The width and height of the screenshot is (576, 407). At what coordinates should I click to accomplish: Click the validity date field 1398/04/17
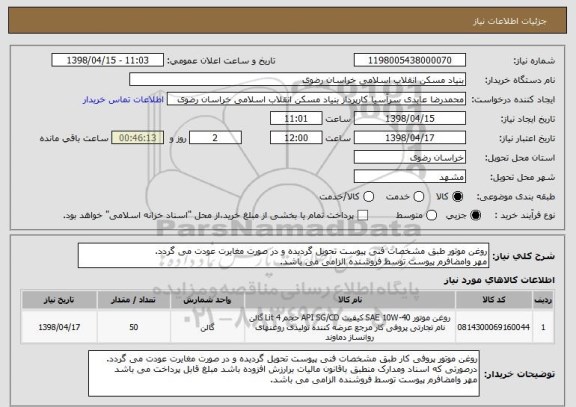point(410,138)
